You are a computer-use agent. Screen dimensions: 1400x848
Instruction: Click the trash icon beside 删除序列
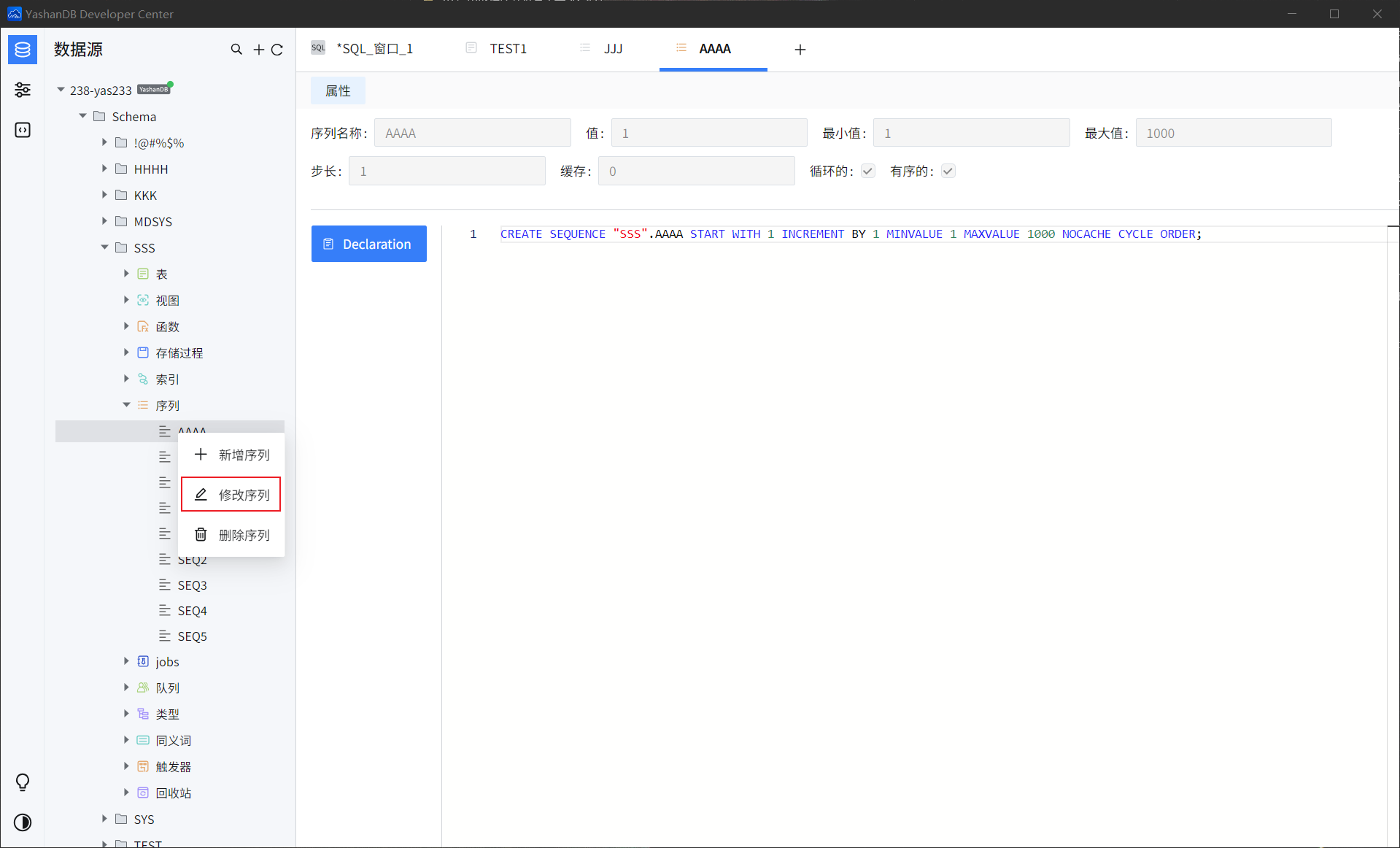point(201,534)
